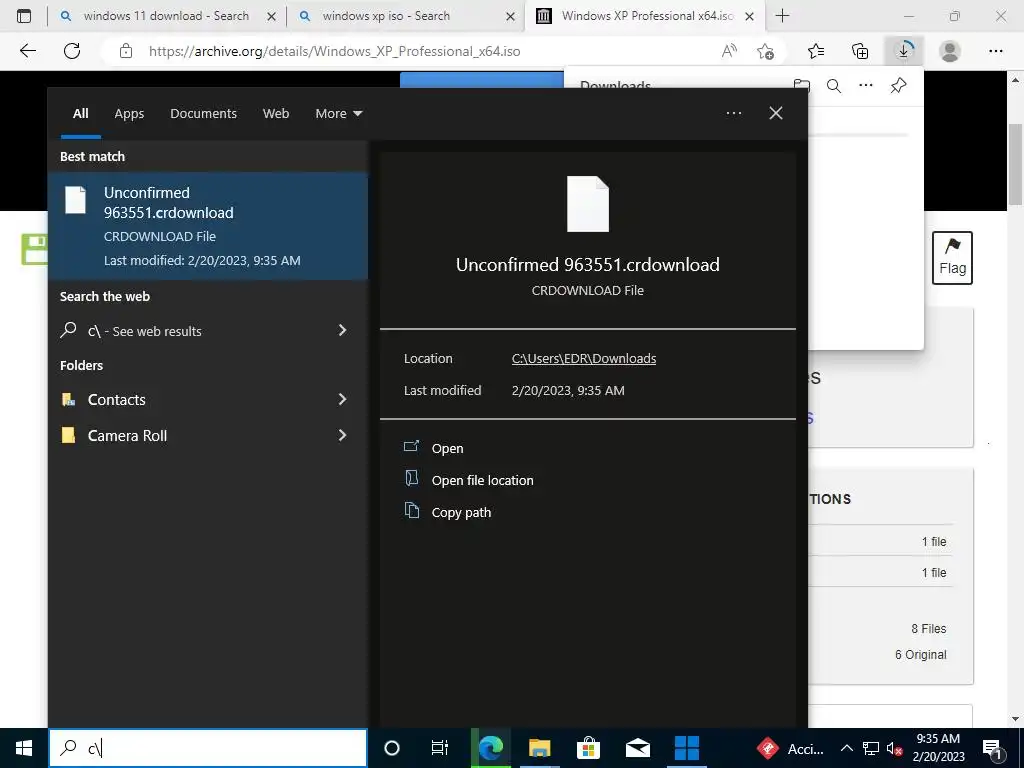Expand arrow beside See web results

pos(342,330)
